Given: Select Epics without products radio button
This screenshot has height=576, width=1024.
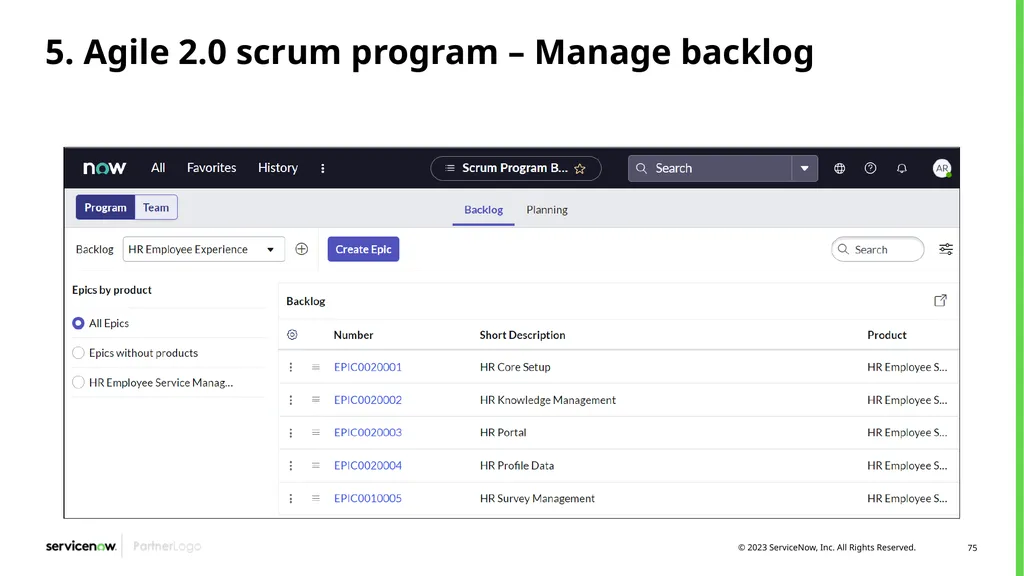Looking at the screenshot, I should (78, 353).
